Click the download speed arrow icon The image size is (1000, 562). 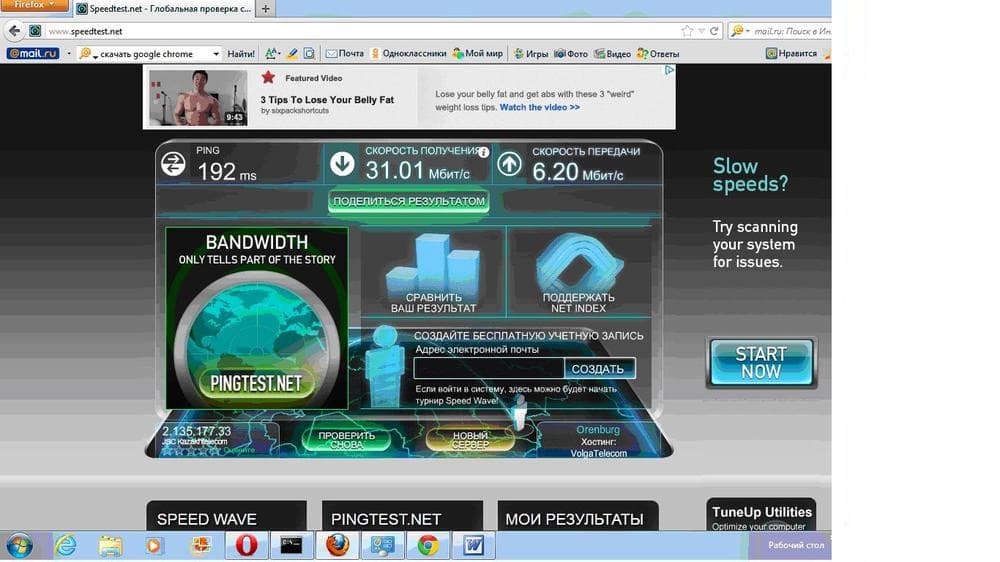tap(342, 164)
